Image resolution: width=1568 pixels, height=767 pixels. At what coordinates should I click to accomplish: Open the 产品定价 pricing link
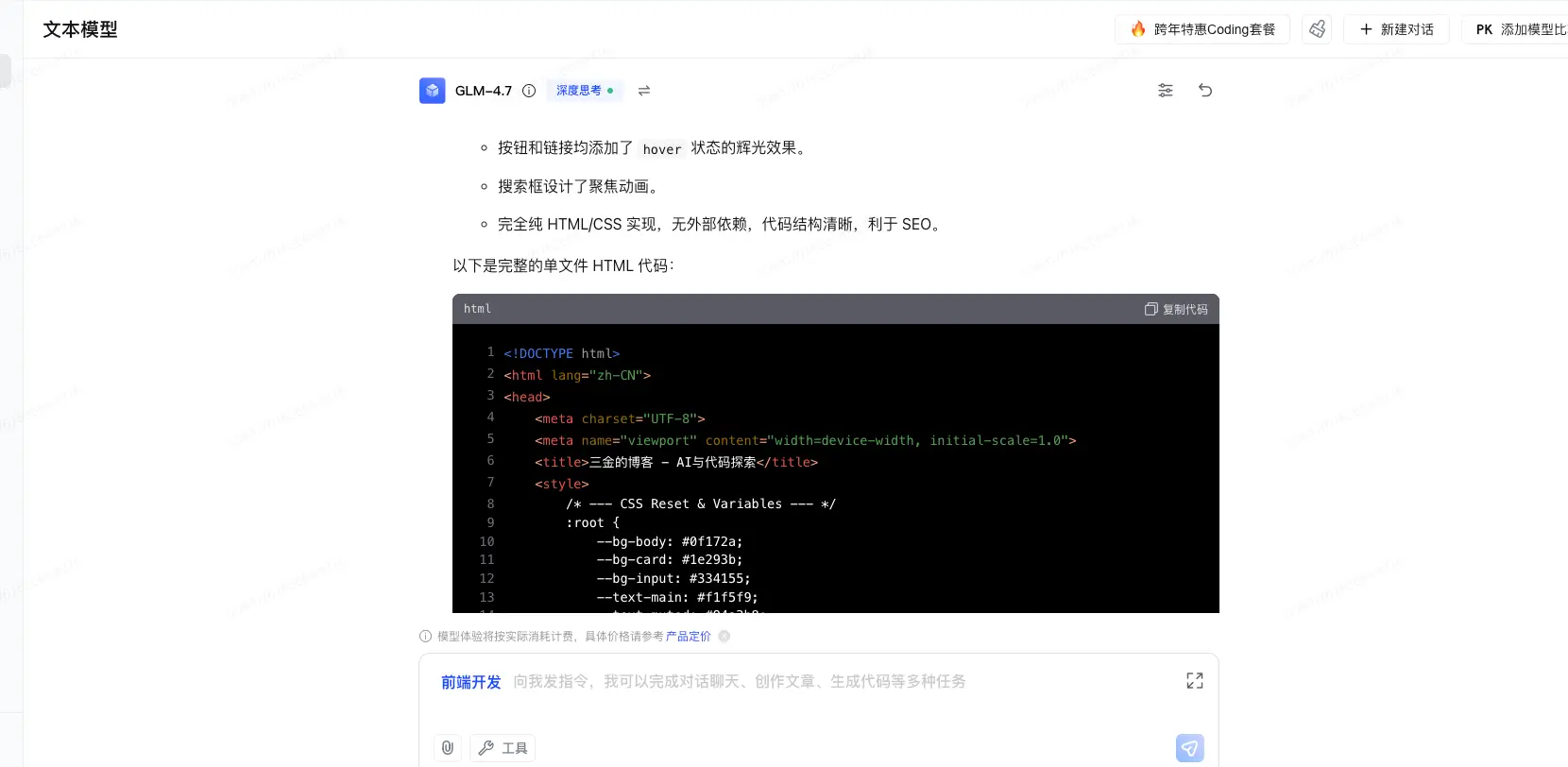(x=688, y=637)
